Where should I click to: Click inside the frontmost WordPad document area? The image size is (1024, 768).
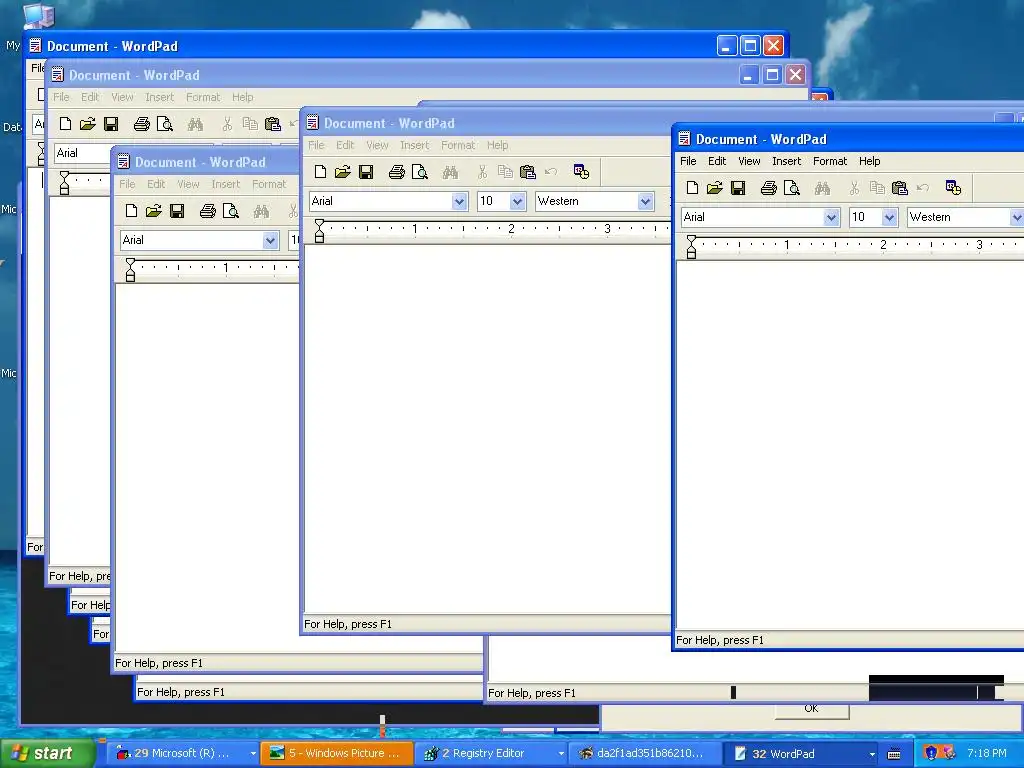(850, 444)
